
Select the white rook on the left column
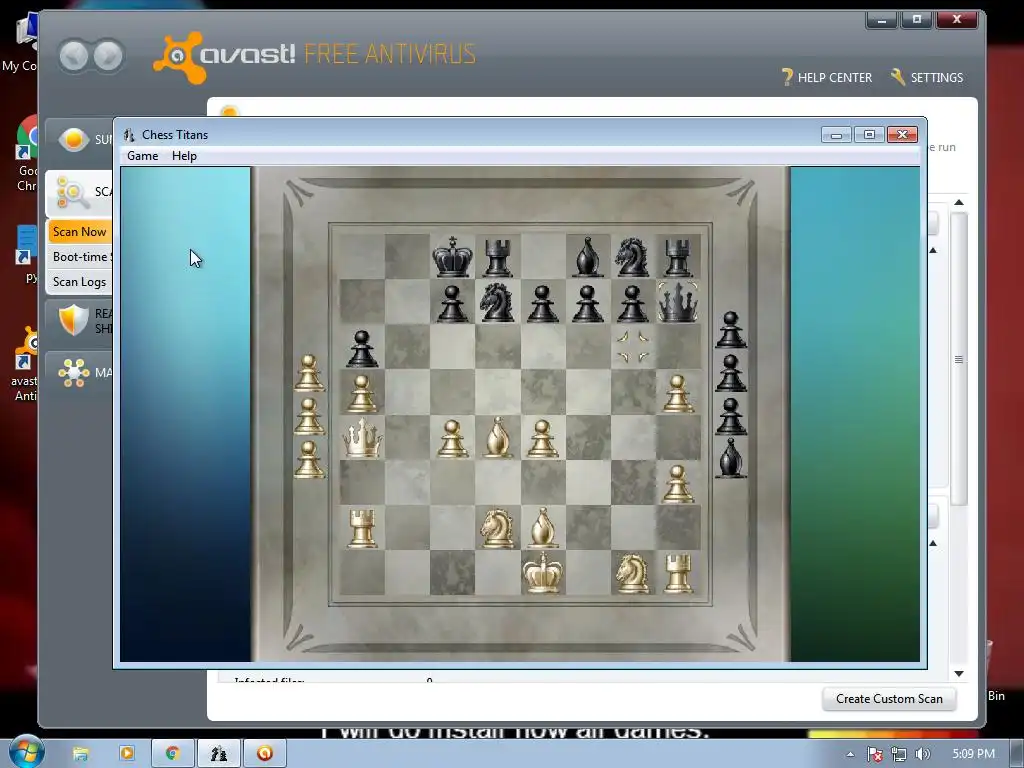click(362, 528)
